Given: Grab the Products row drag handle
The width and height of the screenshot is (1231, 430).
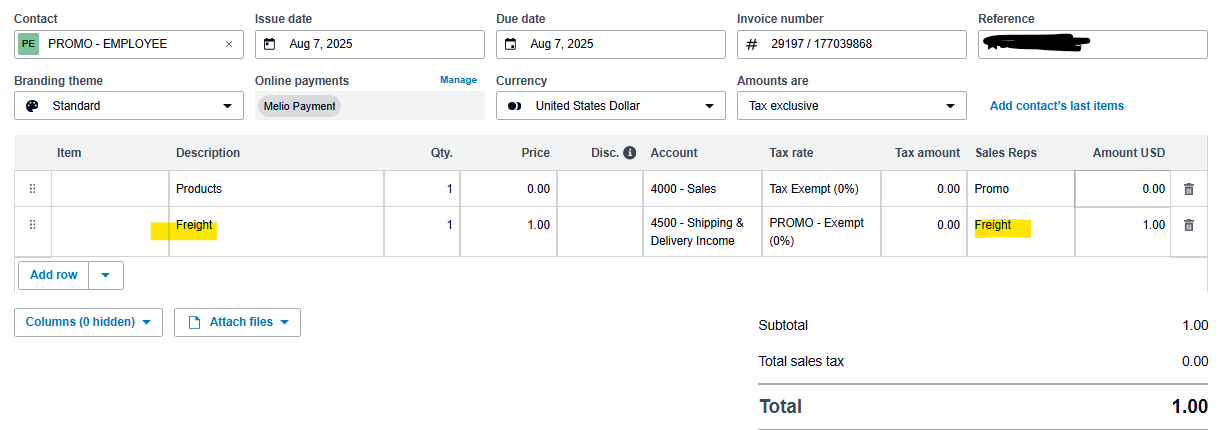Looking at the screenshot, I should point(32,189).
